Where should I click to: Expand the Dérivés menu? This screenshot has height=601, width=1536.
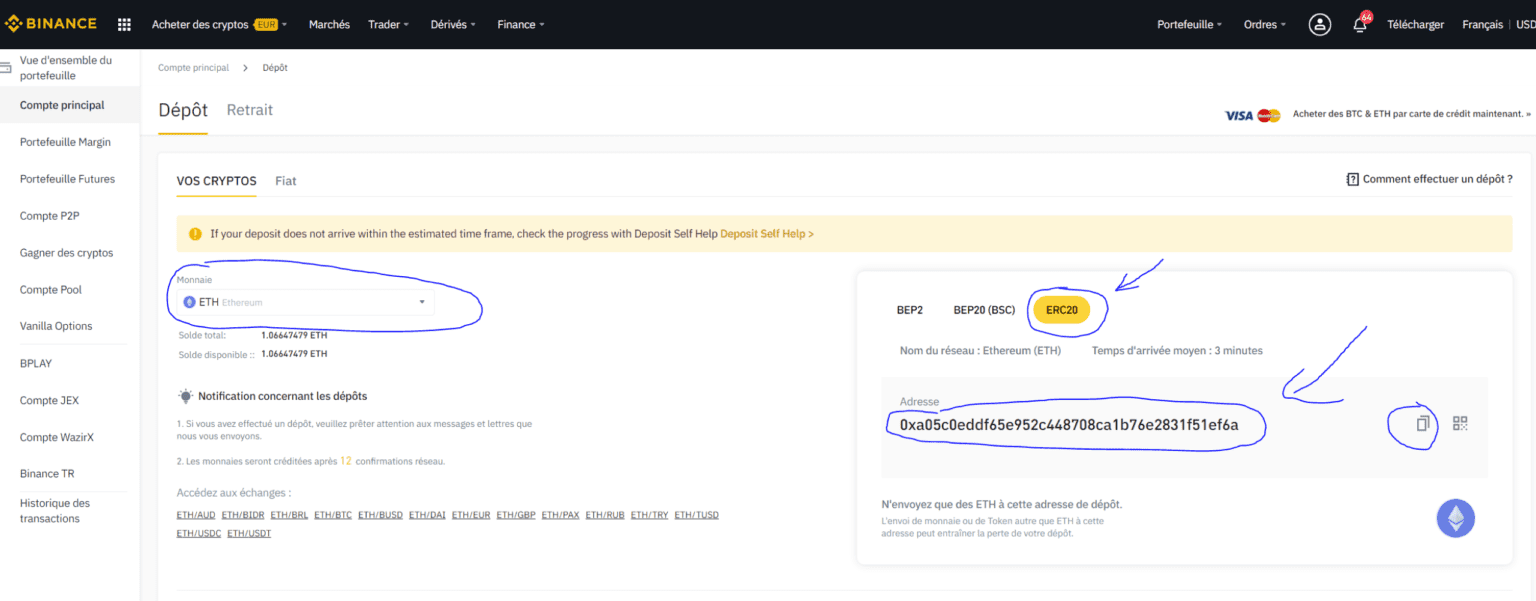click(453, 24)
